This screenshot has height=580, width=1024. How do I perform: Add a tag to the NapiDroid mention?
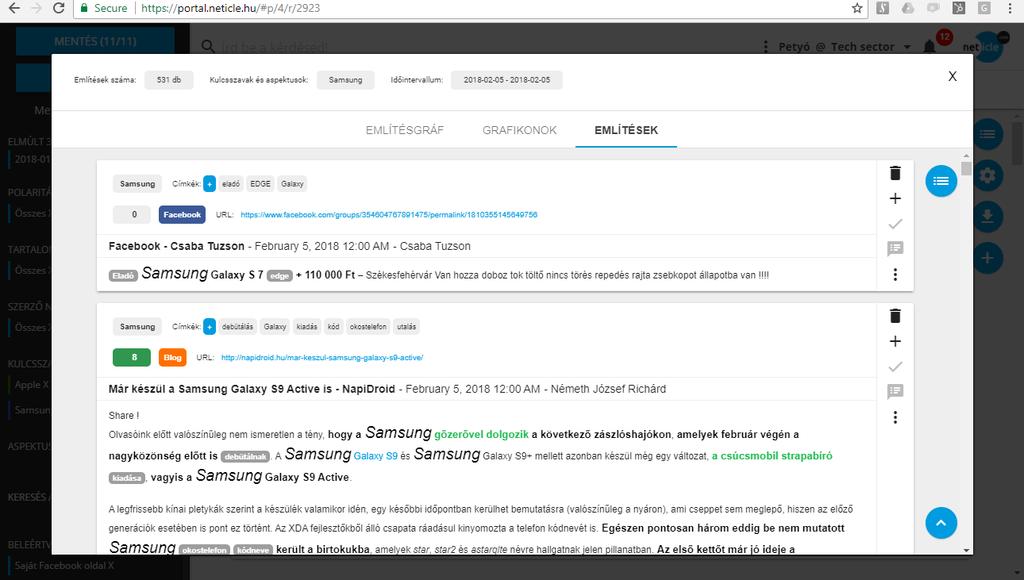209,327
